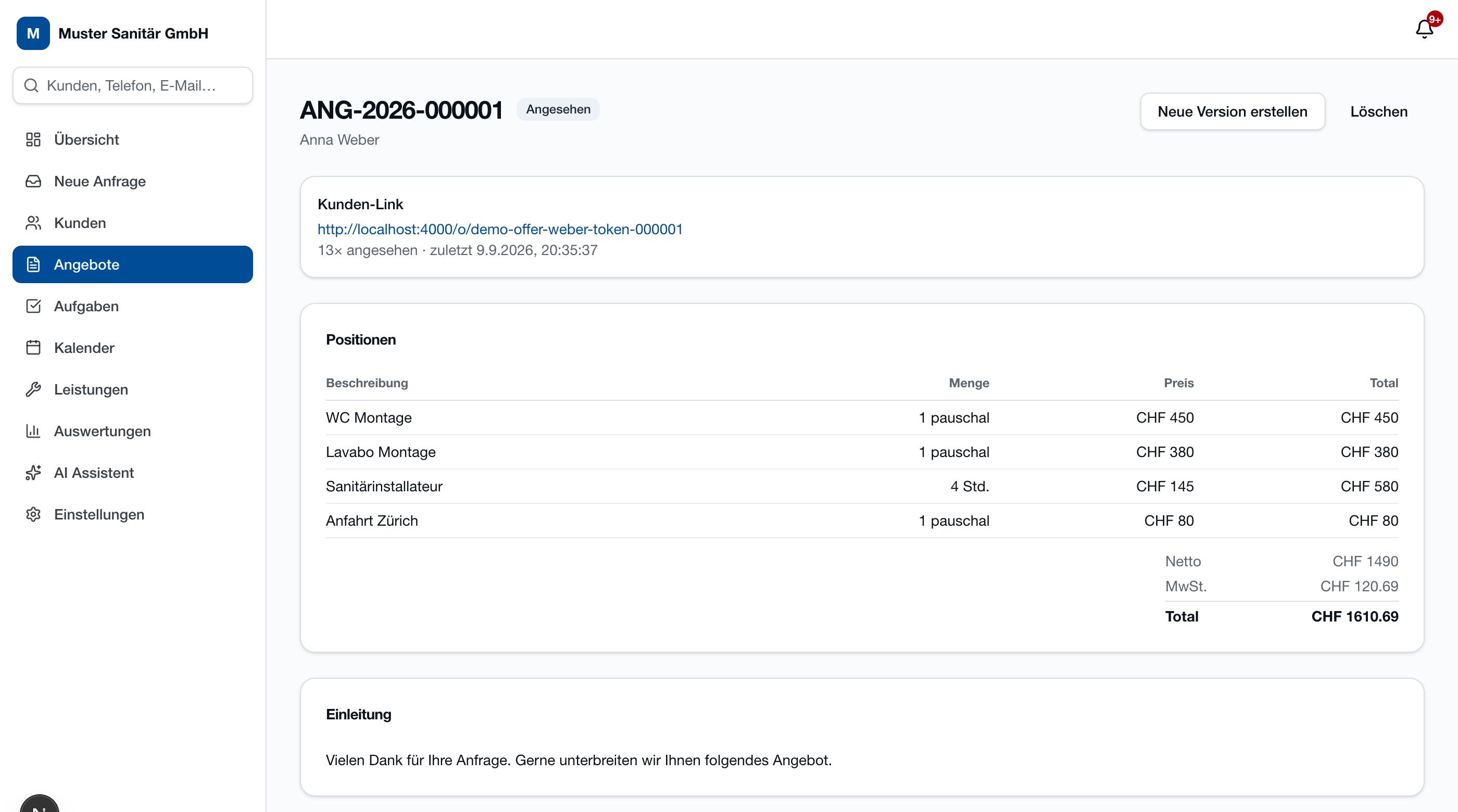Focus the Kunden, Telefon, E-Mail search field
This screenshot has height=812, width=1458.
click(x=132, y=85)
